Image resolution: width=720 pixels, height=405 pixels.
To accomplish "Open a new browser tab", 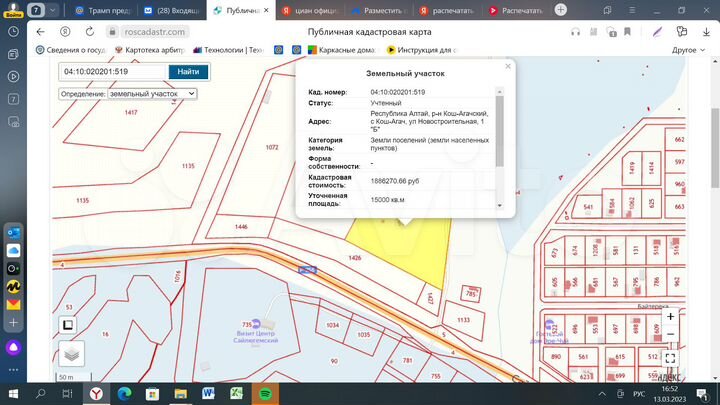I will 560,10.
